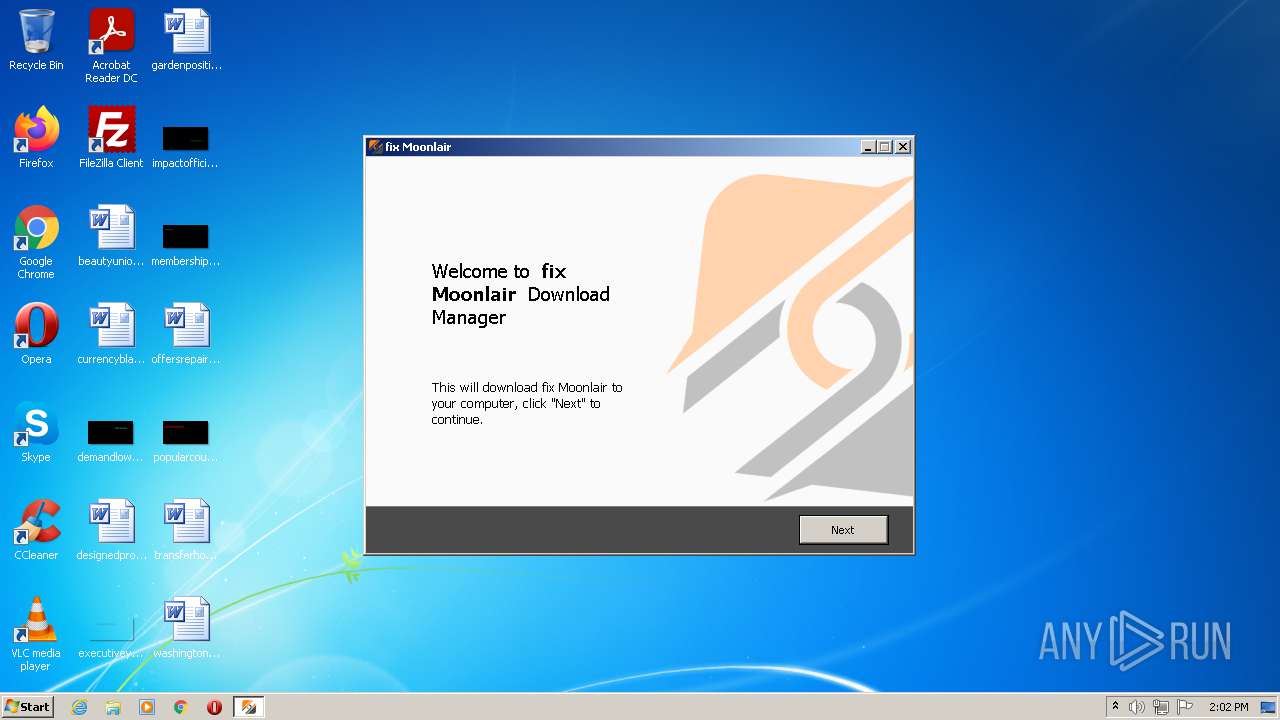Select the Opera desktop shortcut
The image size is (1280, 720).
[x=36, y=334]
